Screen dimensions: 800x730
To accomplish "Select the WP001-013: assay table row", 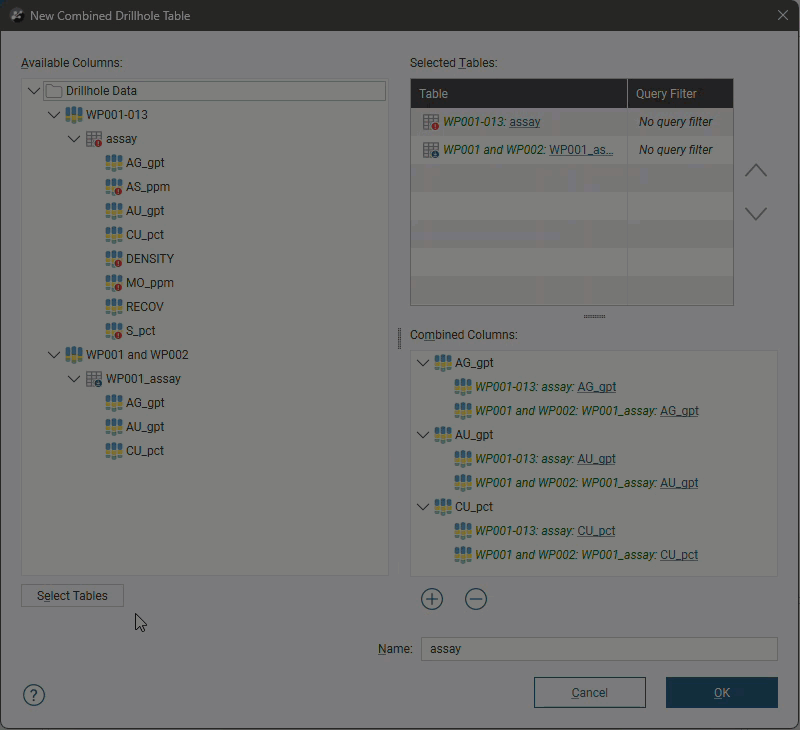I will pyautogui.click(x=518, y=122).
